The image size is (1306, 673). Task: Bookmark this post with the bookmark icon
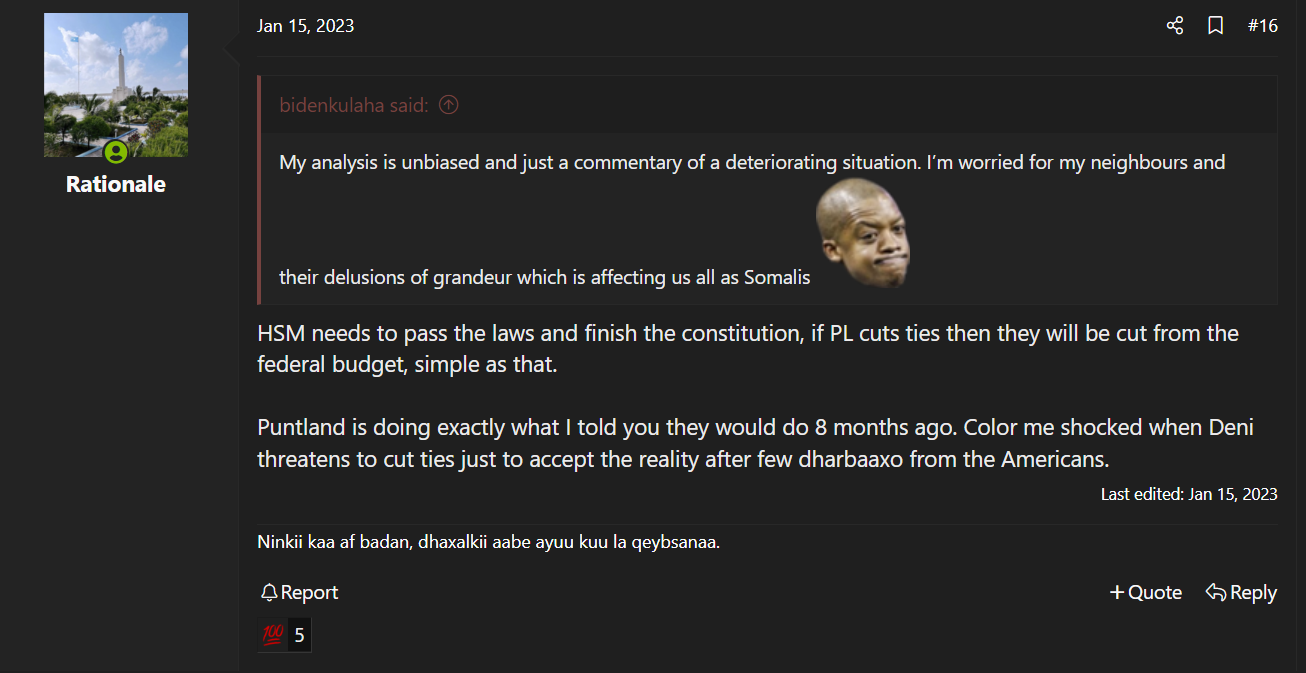click(x=1215, y=26)
